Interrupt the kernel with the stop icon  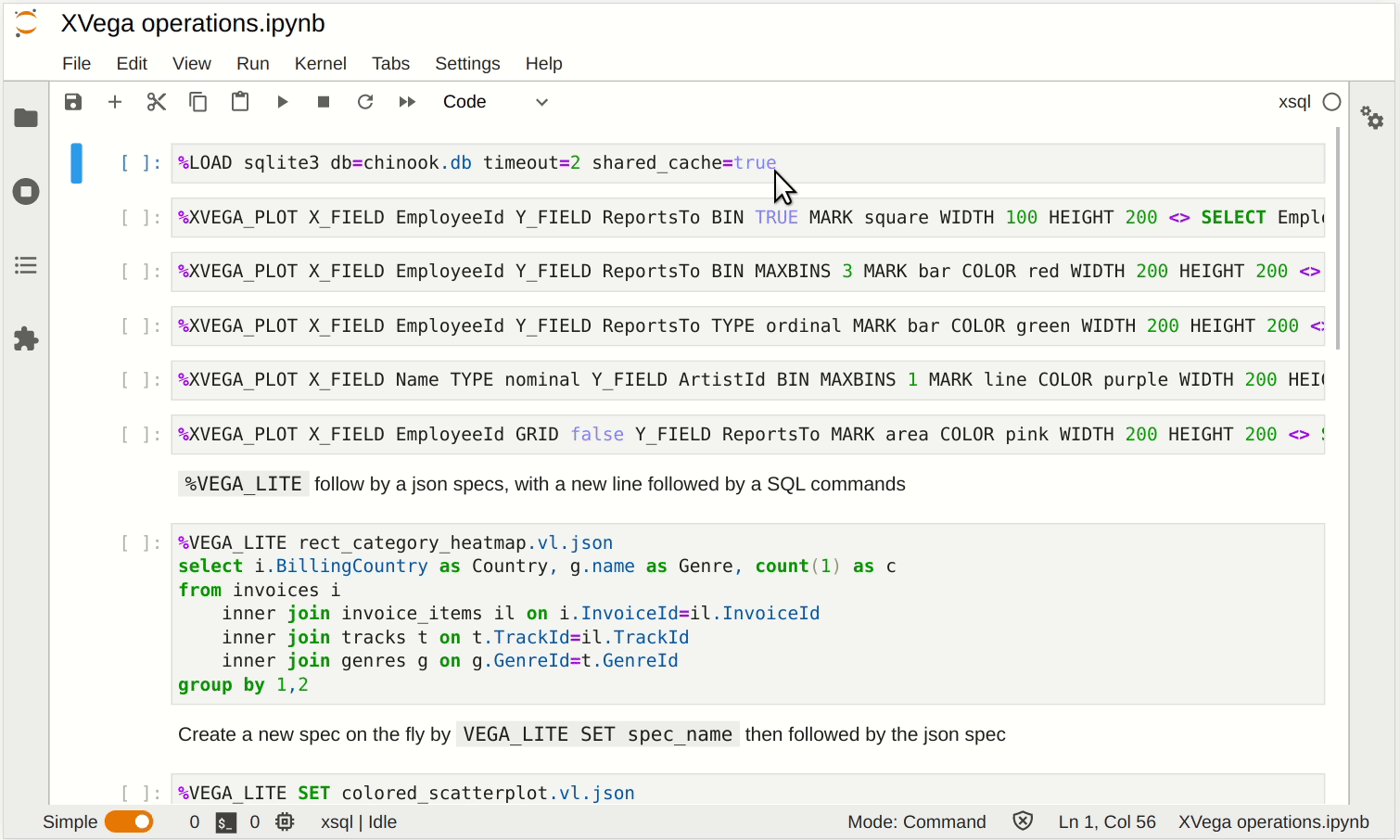coord(324,102)
